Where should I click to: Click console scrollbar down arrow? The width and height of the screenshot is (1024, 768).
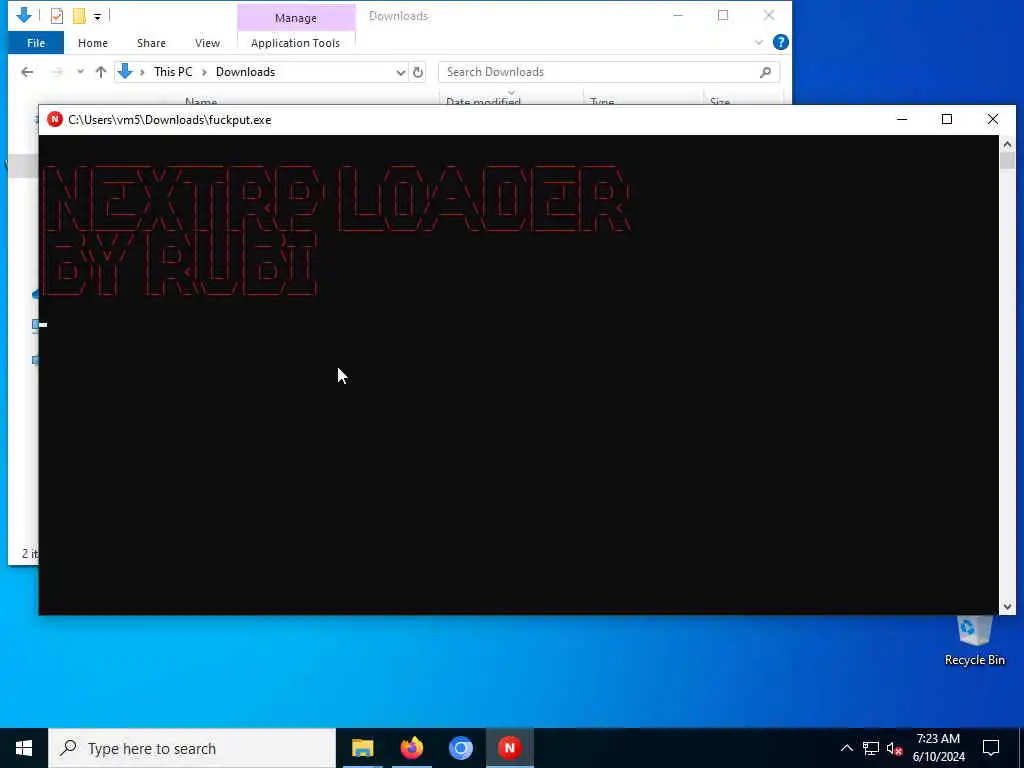[x=1007, y=607]
